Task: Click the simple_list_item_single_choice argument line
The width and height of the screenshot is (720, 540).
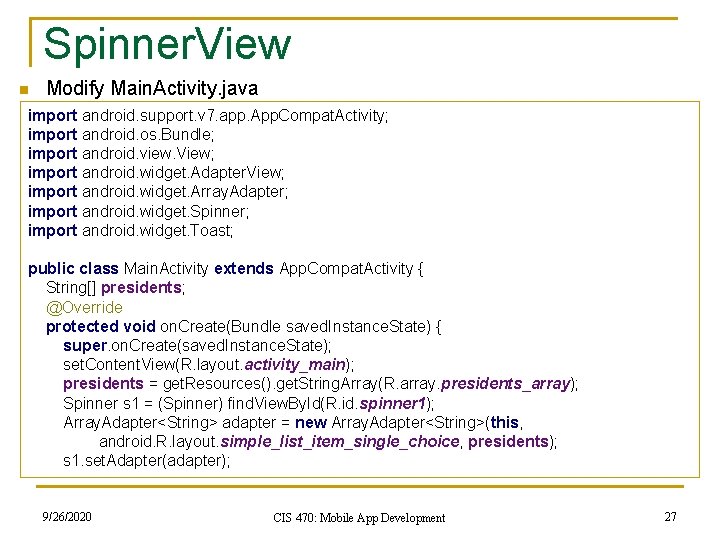Action: 328,442
